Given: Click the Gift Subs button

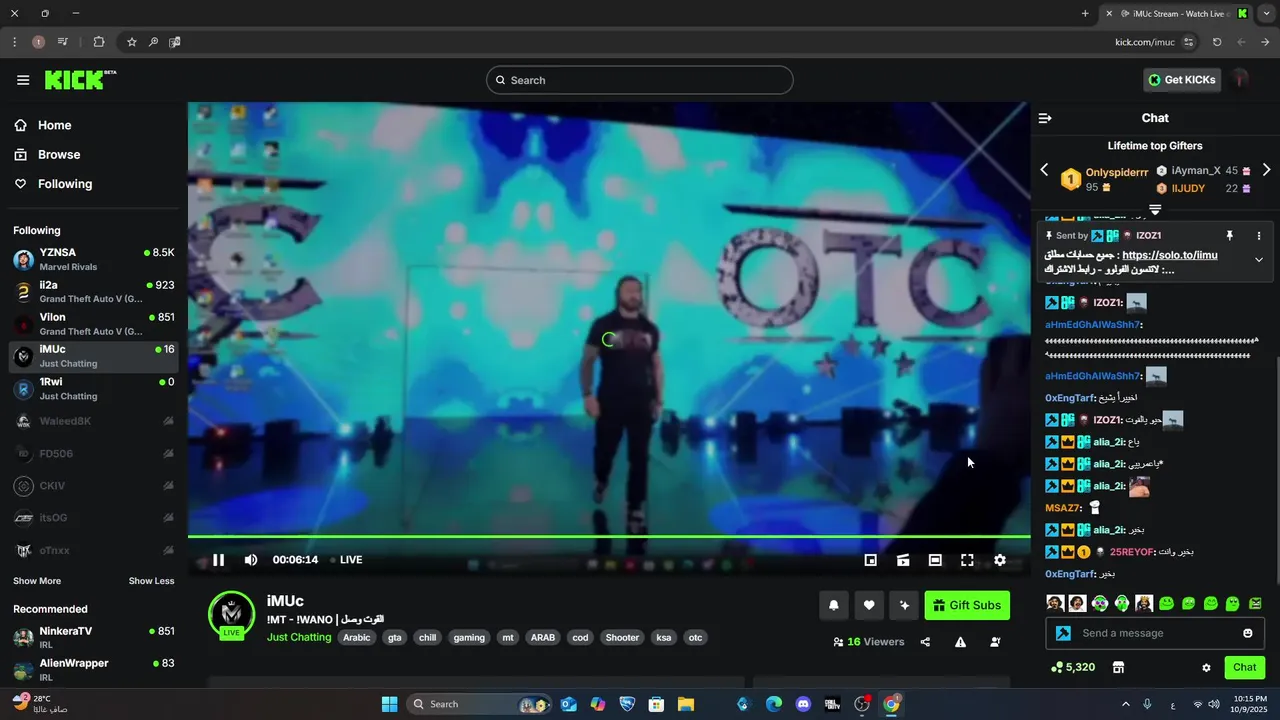Looking at the screenshot, I should [x=967, y=605].
